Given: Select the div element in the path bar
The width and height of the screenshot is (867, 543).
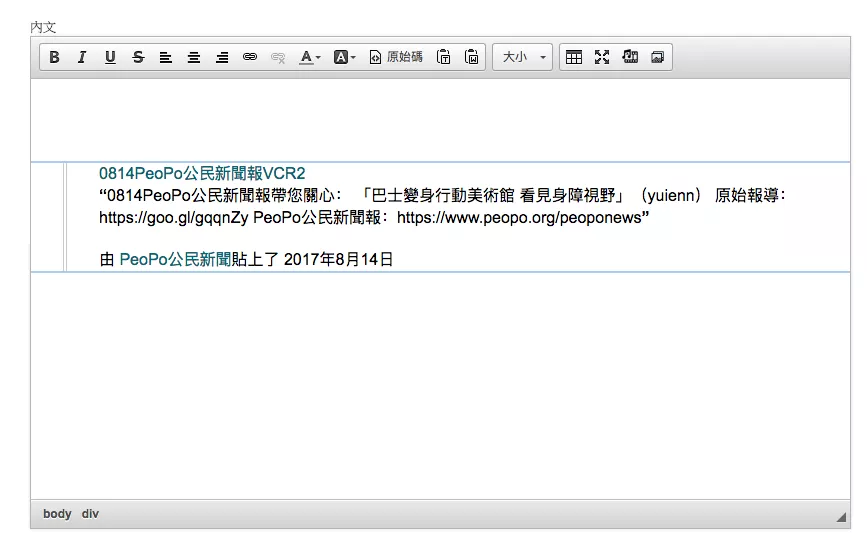Looking at the screenshot, I should tap(90, 514).
